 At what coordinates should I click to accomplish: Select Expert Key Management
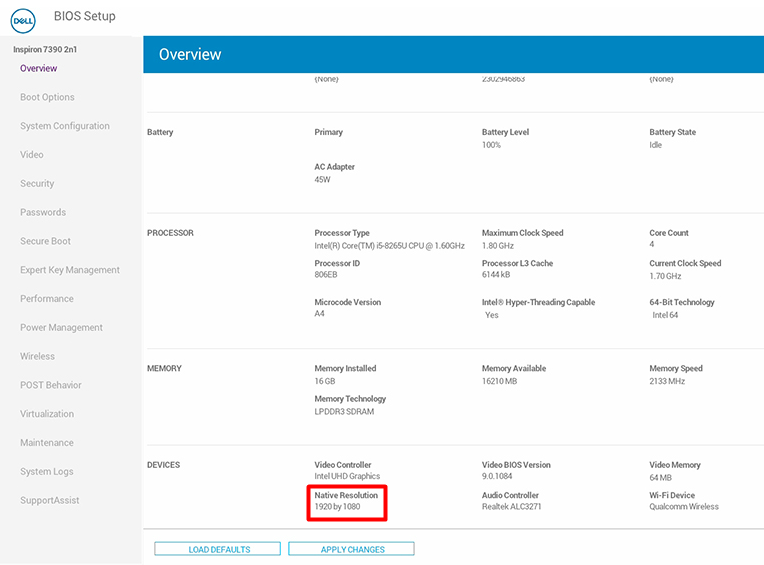coord(70,270)
